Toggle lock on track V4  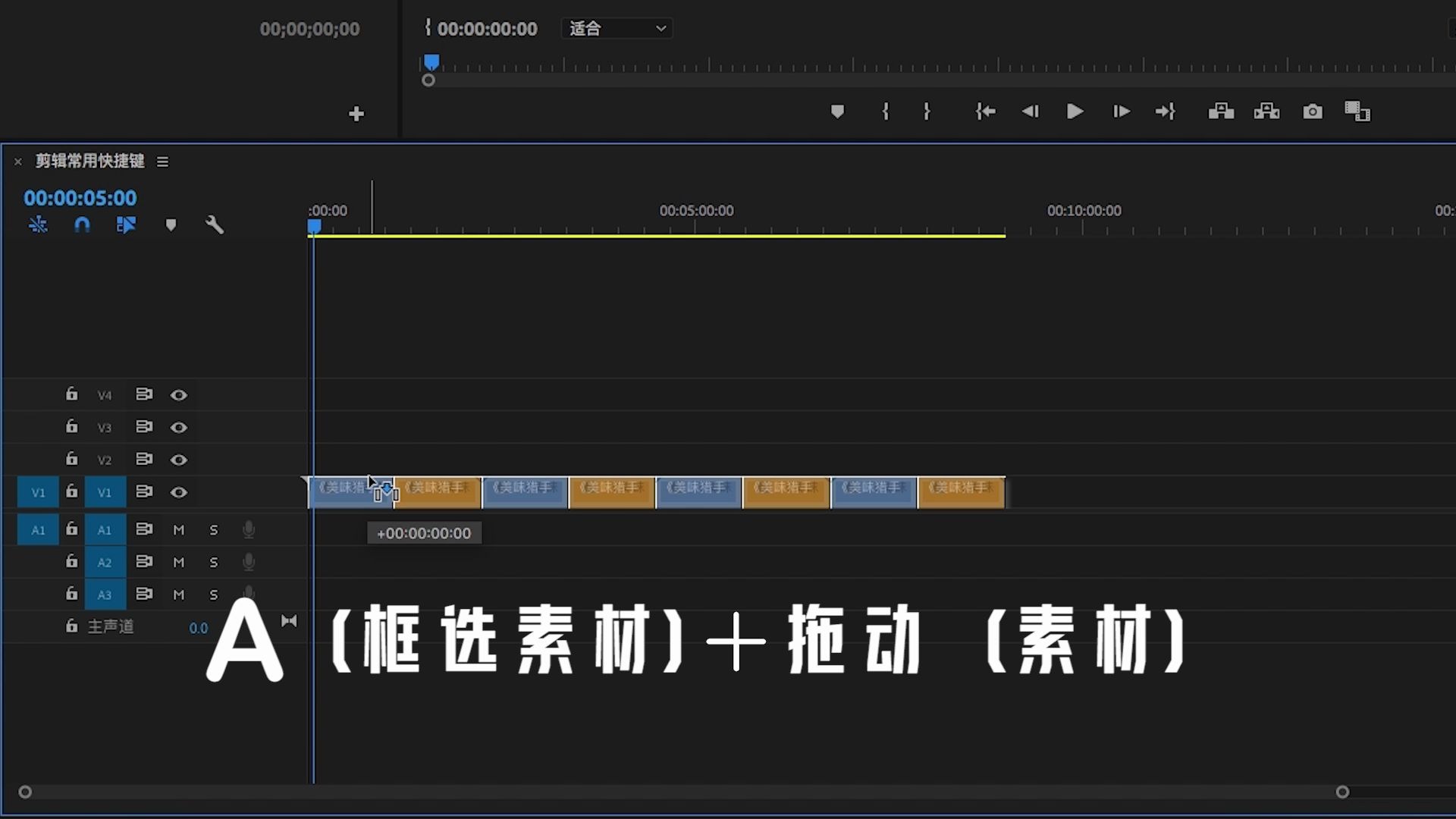(x=71, y=394)
